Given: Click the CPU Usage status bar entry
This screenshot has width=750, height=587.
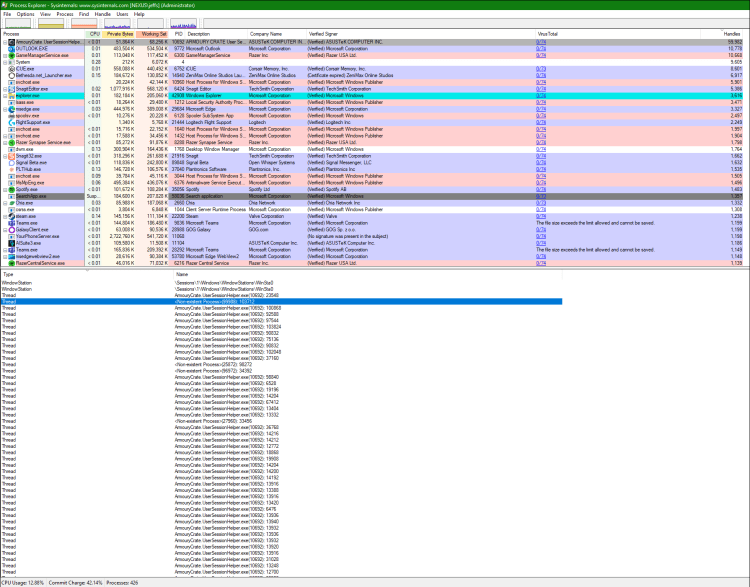Looking at the screenshot, I should click(x=23, y=583).
